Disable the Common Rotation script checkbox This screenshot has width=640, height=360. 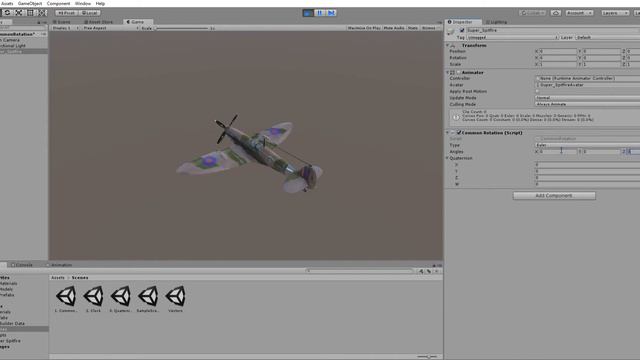[459, 133]
